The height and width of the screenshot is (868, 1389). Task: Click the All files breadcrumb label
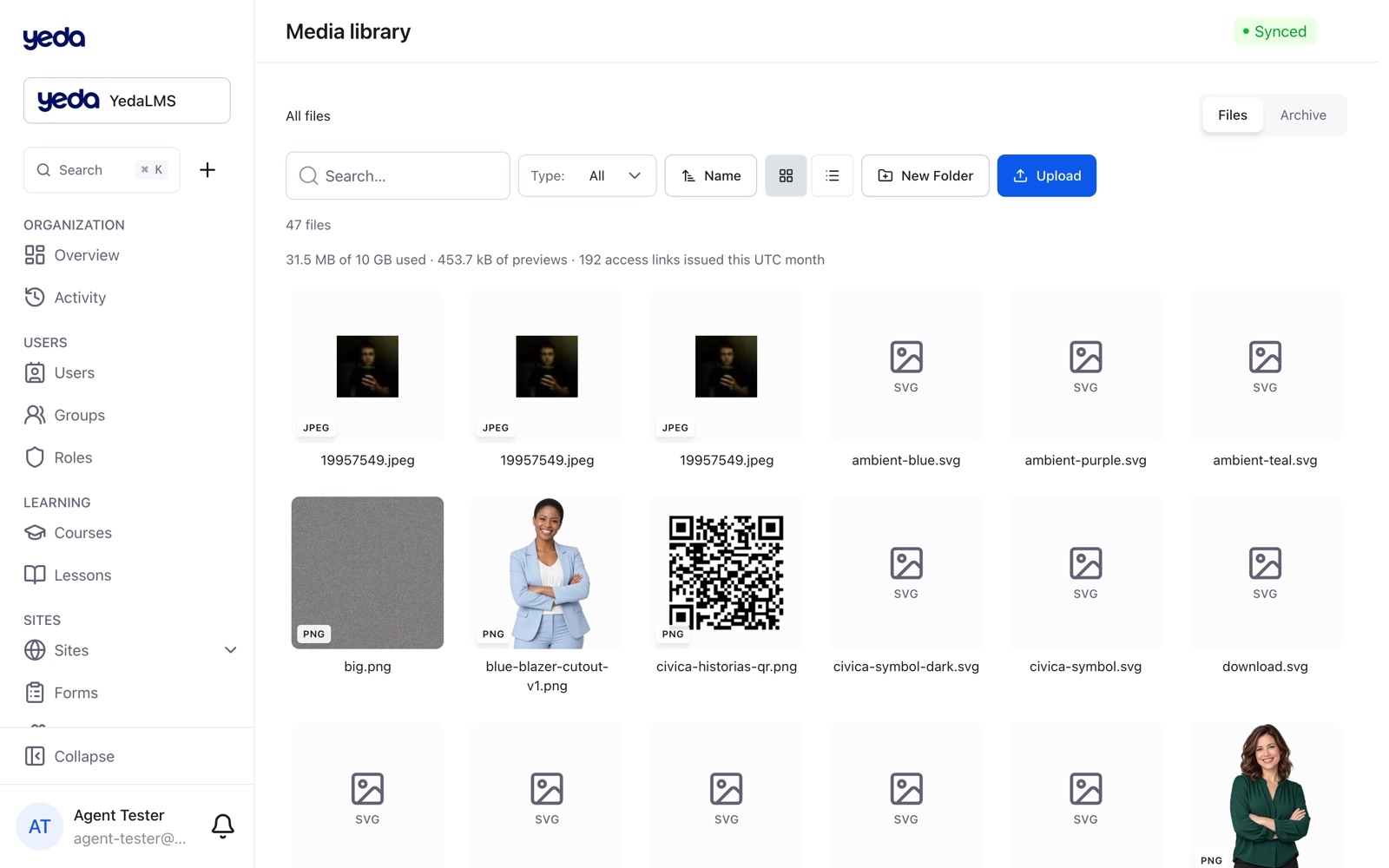coord(308,116)
